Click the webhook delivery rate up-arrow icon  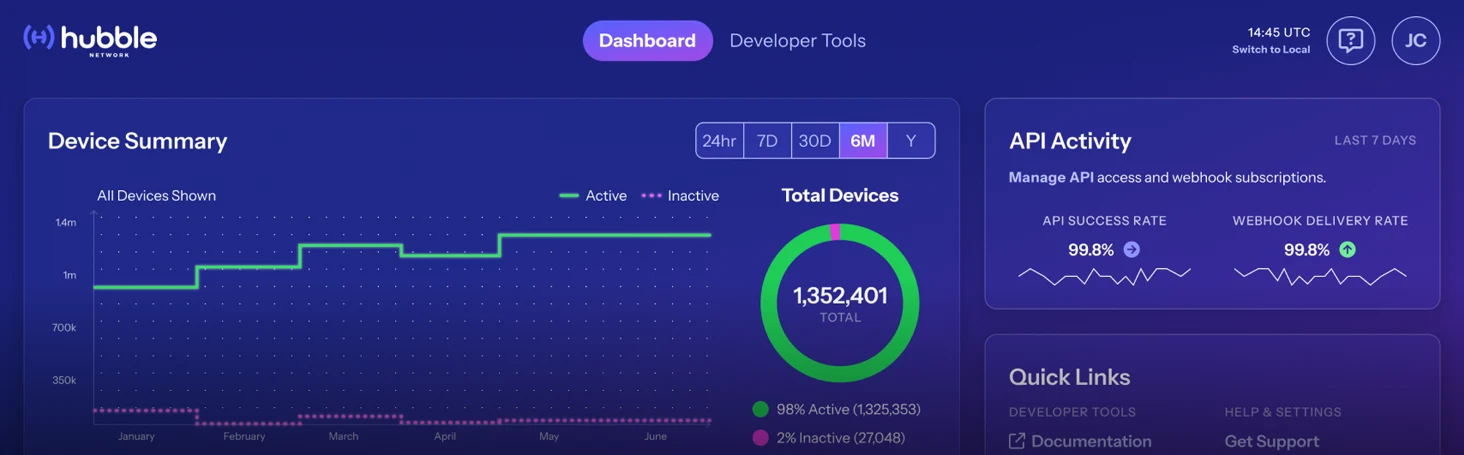(x=1347, y=250)
